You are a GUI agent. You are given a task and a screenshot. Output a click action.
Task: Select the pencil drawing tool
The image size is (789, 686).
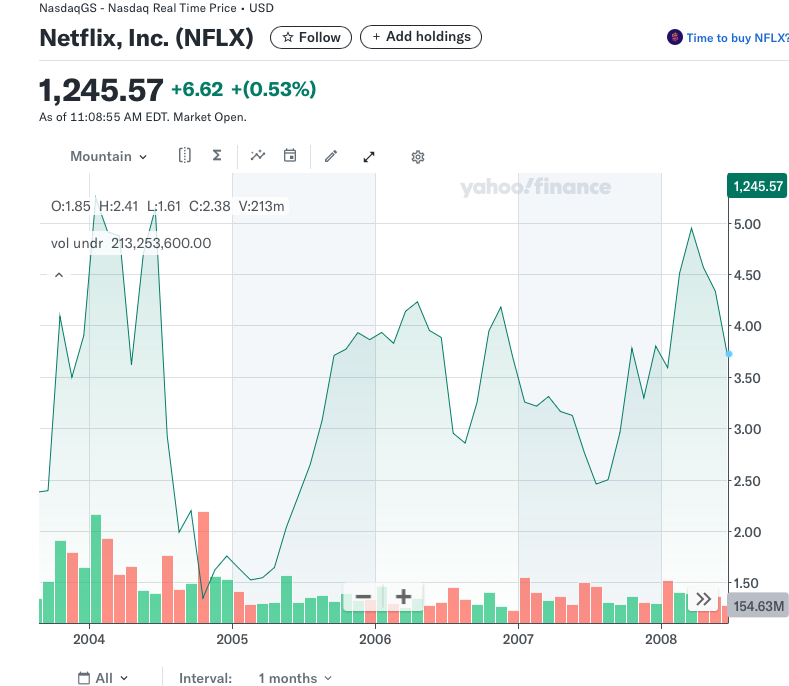click(x=331, y=156)
